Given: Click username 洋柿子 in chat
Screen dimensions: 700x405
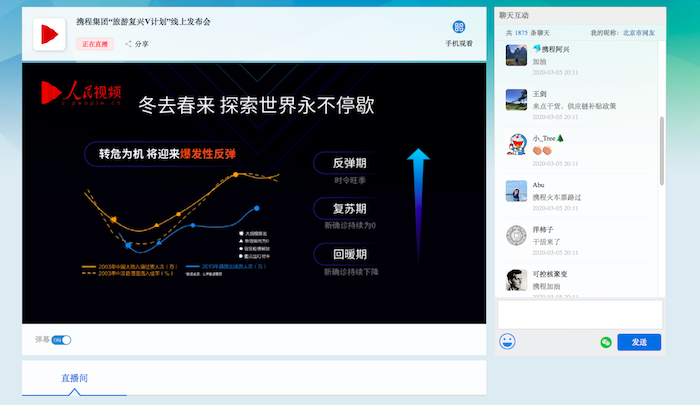Looking at the screenshot, I should [x=543, y=230].
